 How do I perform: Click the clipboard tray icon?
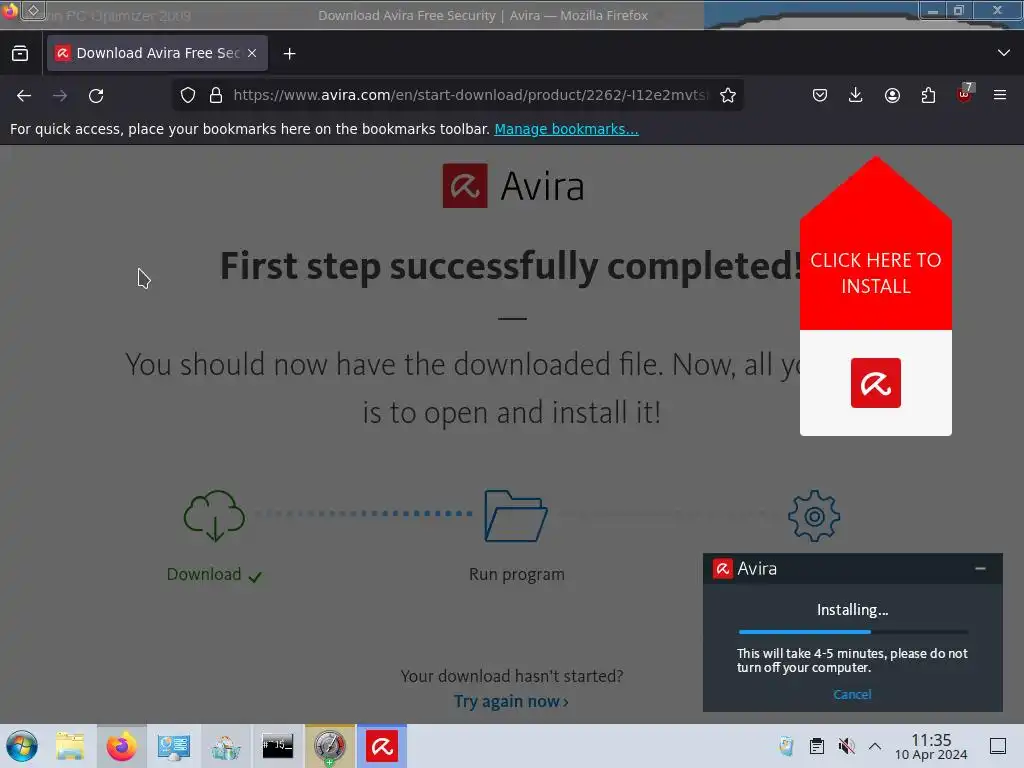pos(816,746)
